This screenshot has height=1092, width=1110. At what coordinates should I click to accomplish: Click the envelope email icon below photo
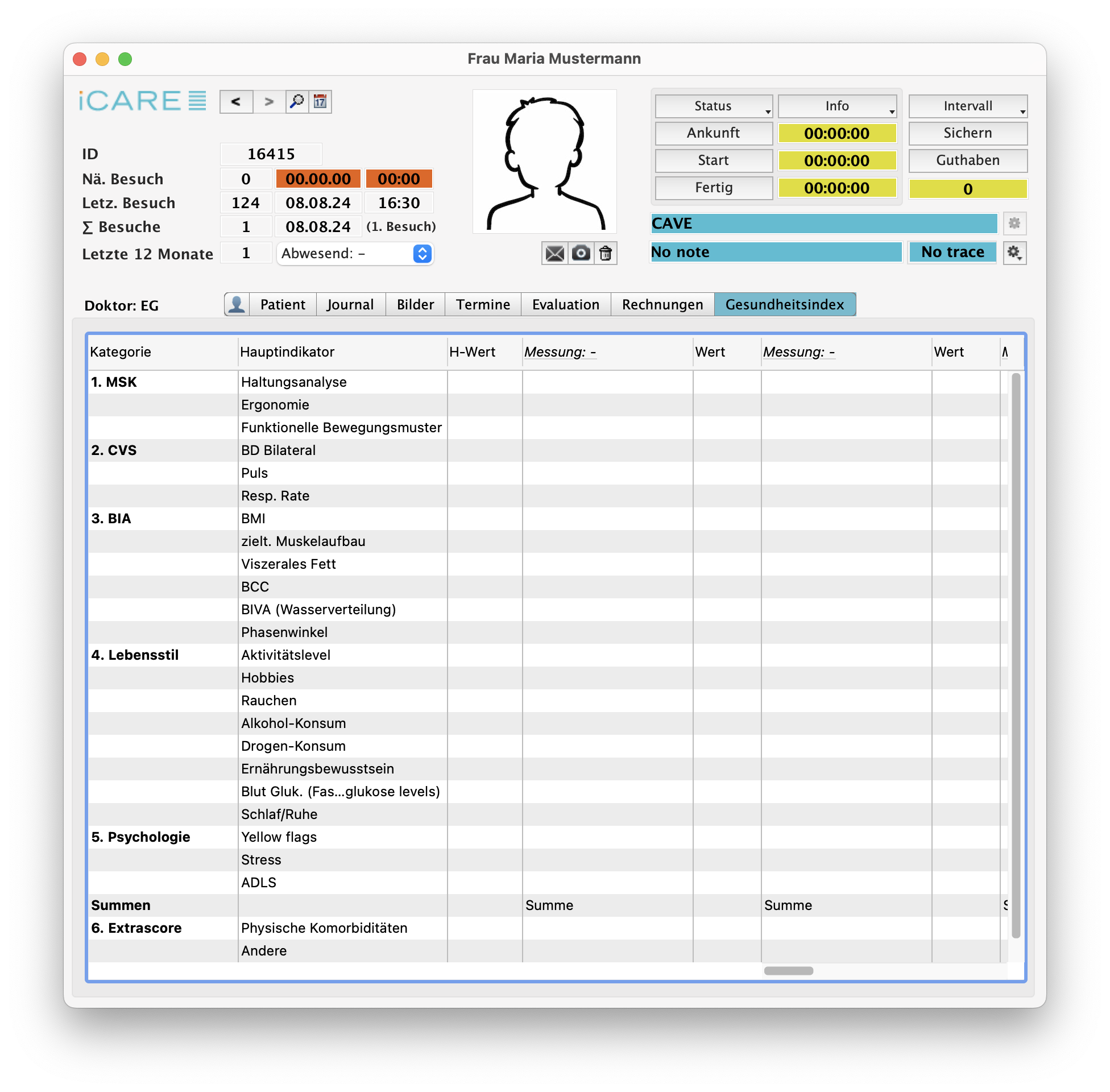pyautogui.click(x=554, y=253)
